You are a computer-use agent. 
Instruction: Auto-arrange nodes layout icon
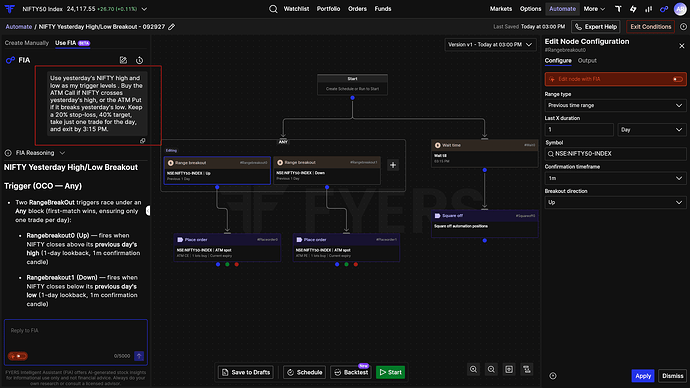527,370
